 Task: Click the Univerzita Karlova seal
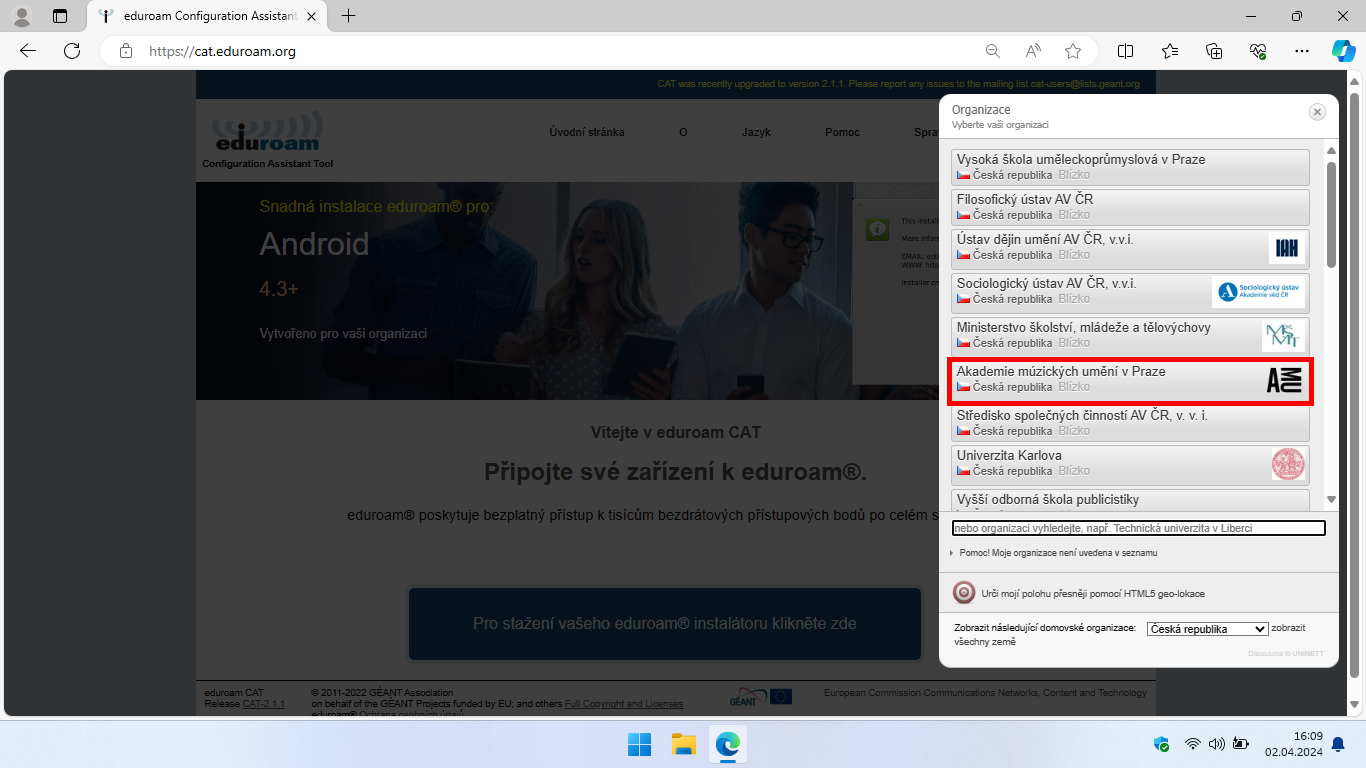pos(1288,464)
